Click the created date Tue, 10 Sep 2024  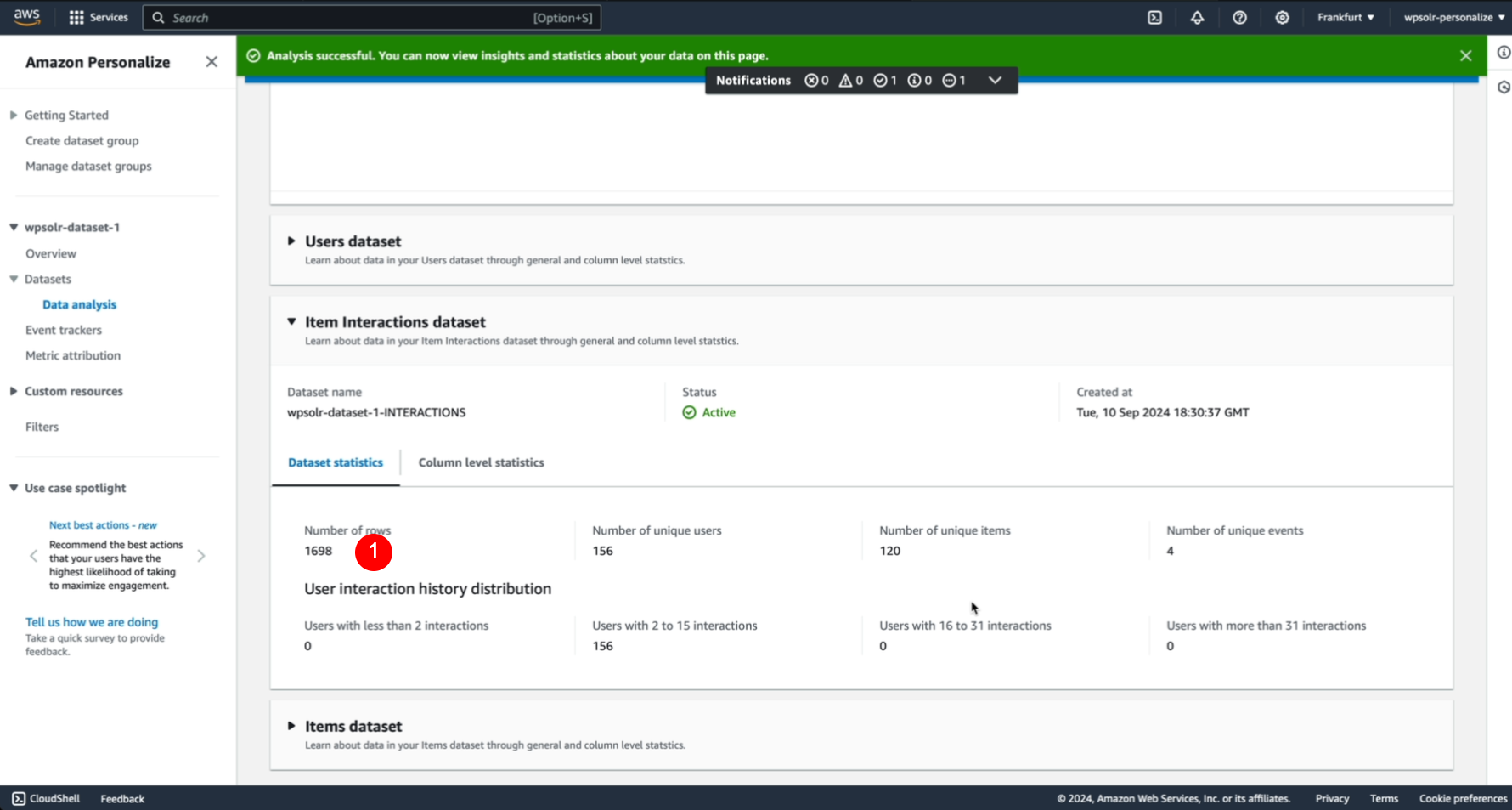(x=1162, y=412)
